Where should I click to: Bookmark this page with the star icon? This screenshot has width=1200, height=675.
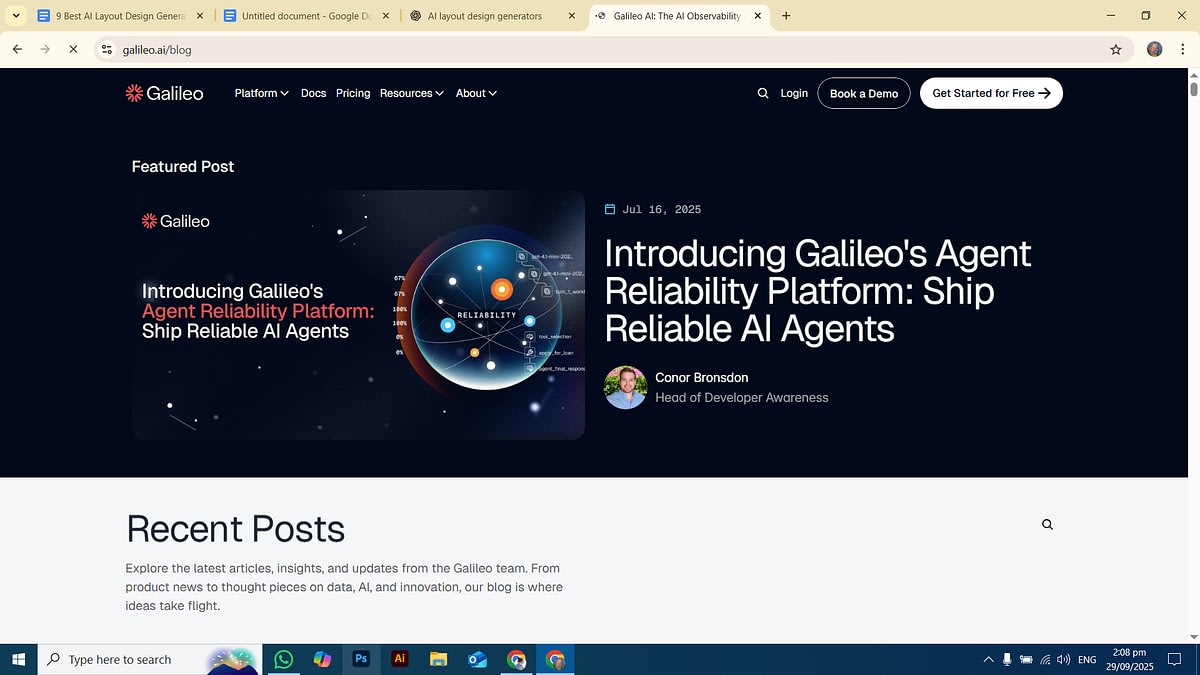(1115, 48)
